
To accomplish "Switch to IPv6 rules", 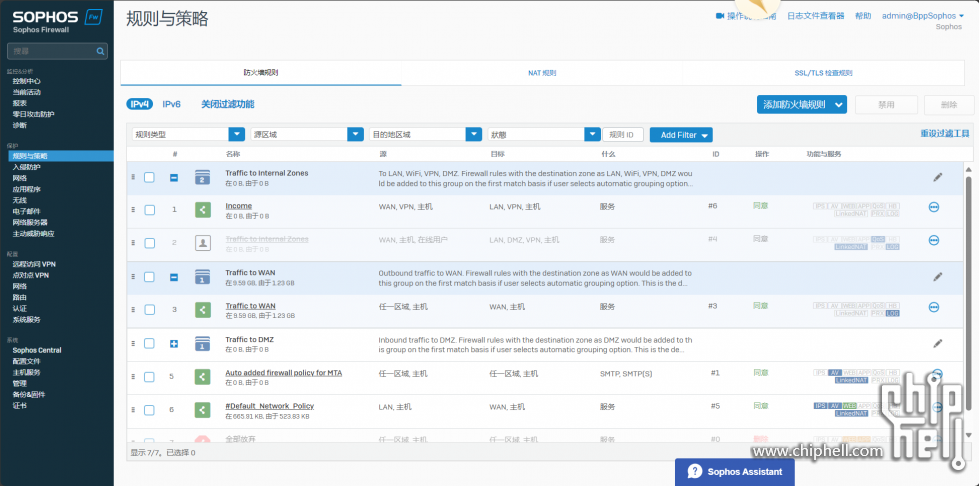I will click(172, 104).
